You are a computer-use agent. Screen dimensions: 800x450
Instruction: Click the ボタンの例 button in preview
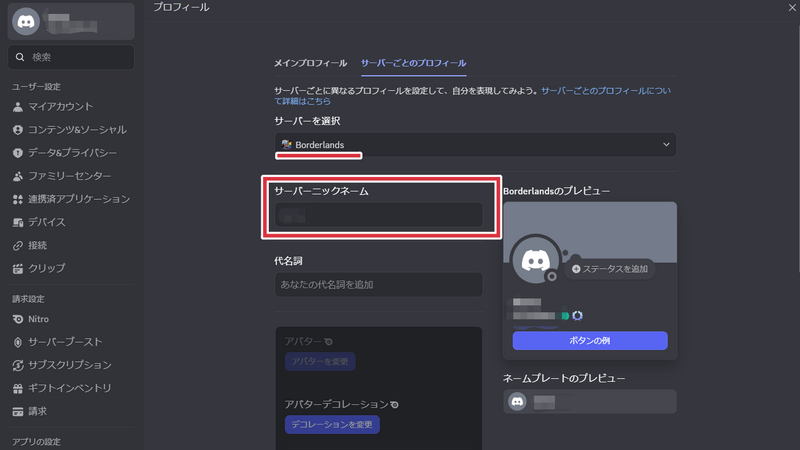[590, 341]
